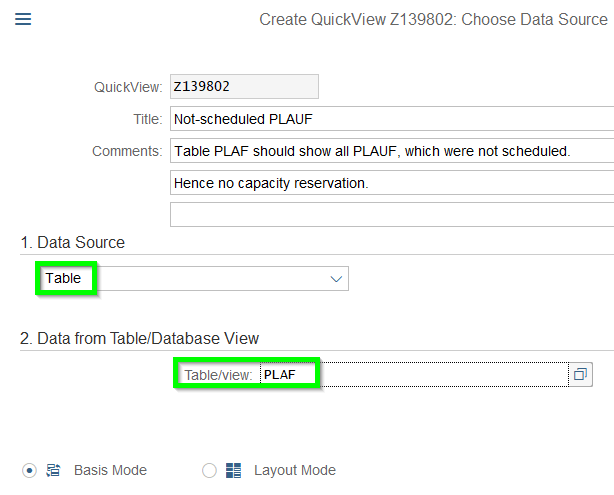Open the hamburger navigation menu
The height and width of the screenshot is (495, 614).
tap(23, 19)
